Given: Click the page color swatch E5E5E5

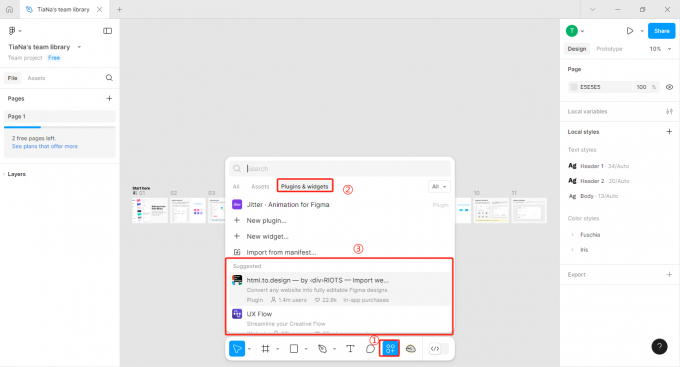Looking at the screenshot, I should (x=573, y=87).
